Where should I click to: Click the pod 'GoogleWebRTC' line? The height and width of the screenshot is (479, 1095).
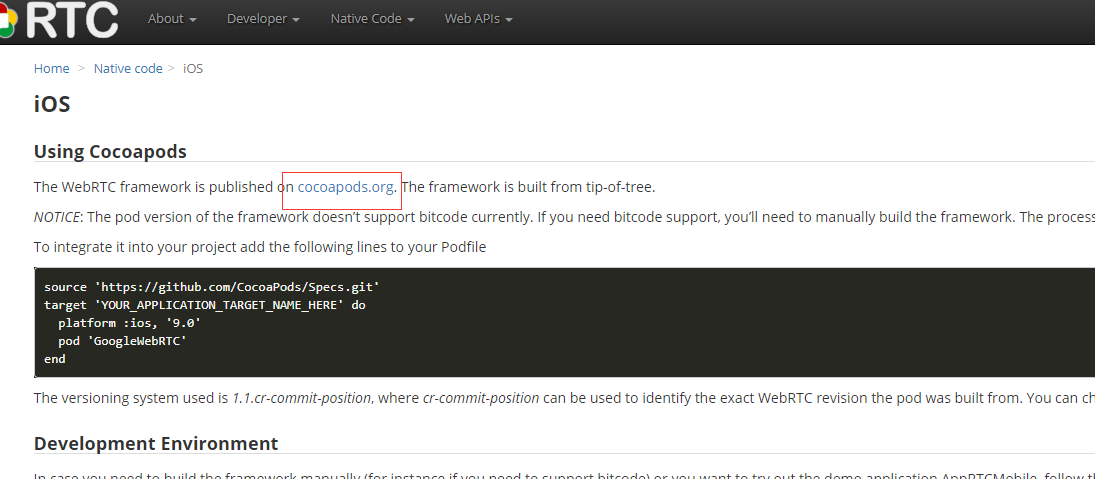click(x=122, y=341)
